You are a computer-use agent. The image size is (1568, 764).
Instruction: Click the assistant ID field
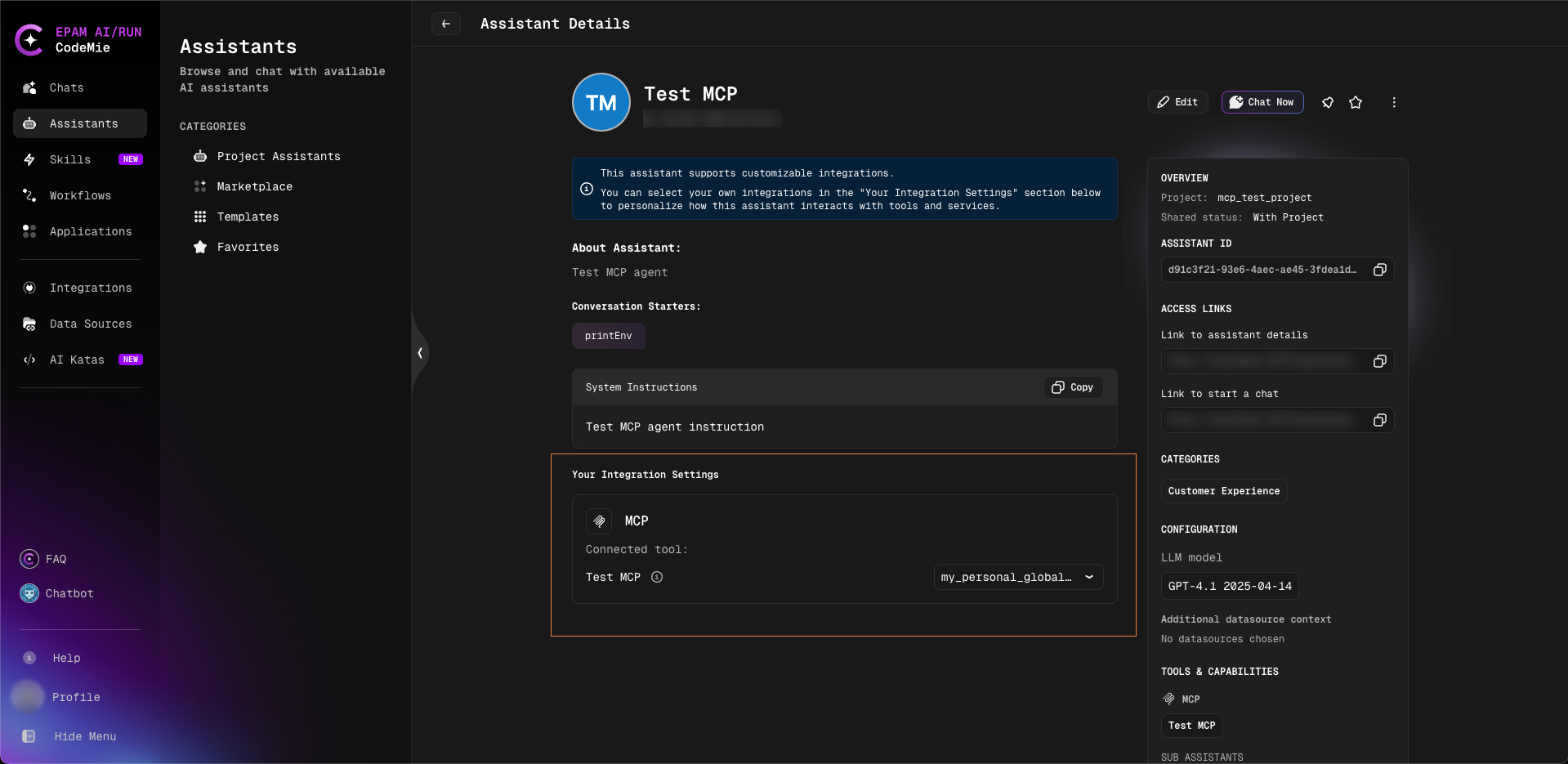click(1277, 270)
